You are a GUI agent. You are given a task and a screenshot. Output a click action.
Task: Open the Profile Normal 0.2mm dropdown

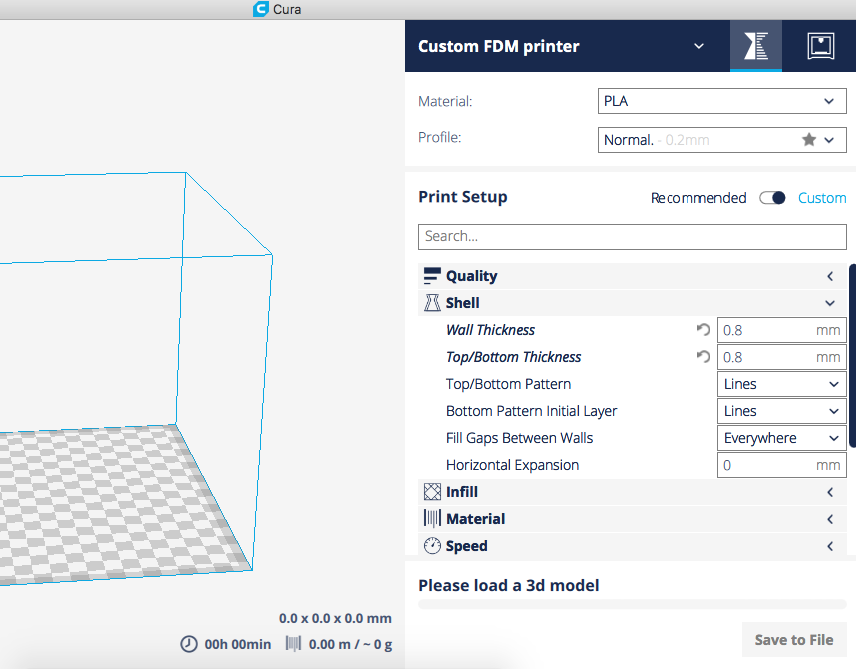[x=722, y=140]
